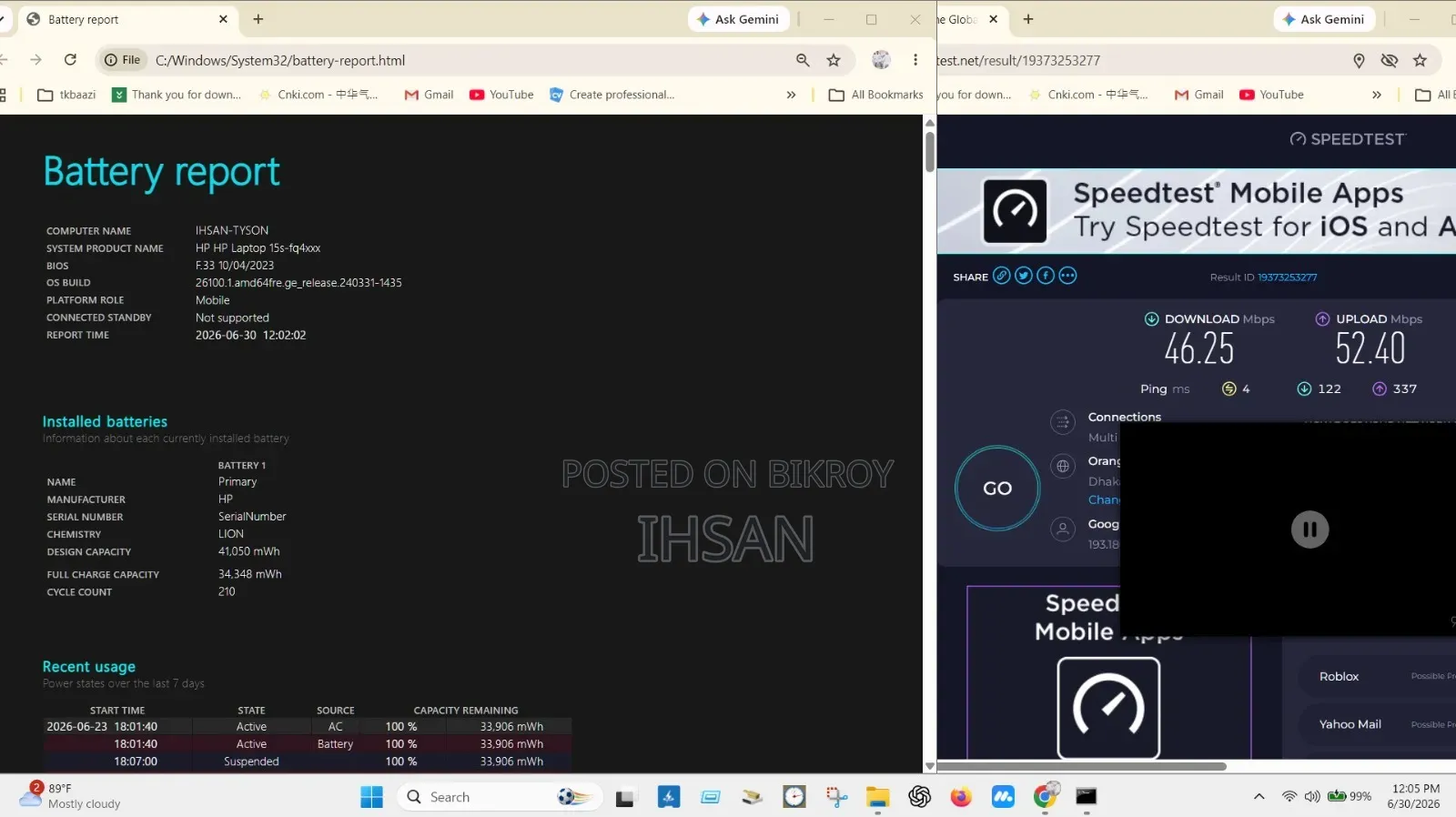Pause the video overlay in Speedtest window
1456x817 pixels.
pyautogui.click(x=1309, y=530)
